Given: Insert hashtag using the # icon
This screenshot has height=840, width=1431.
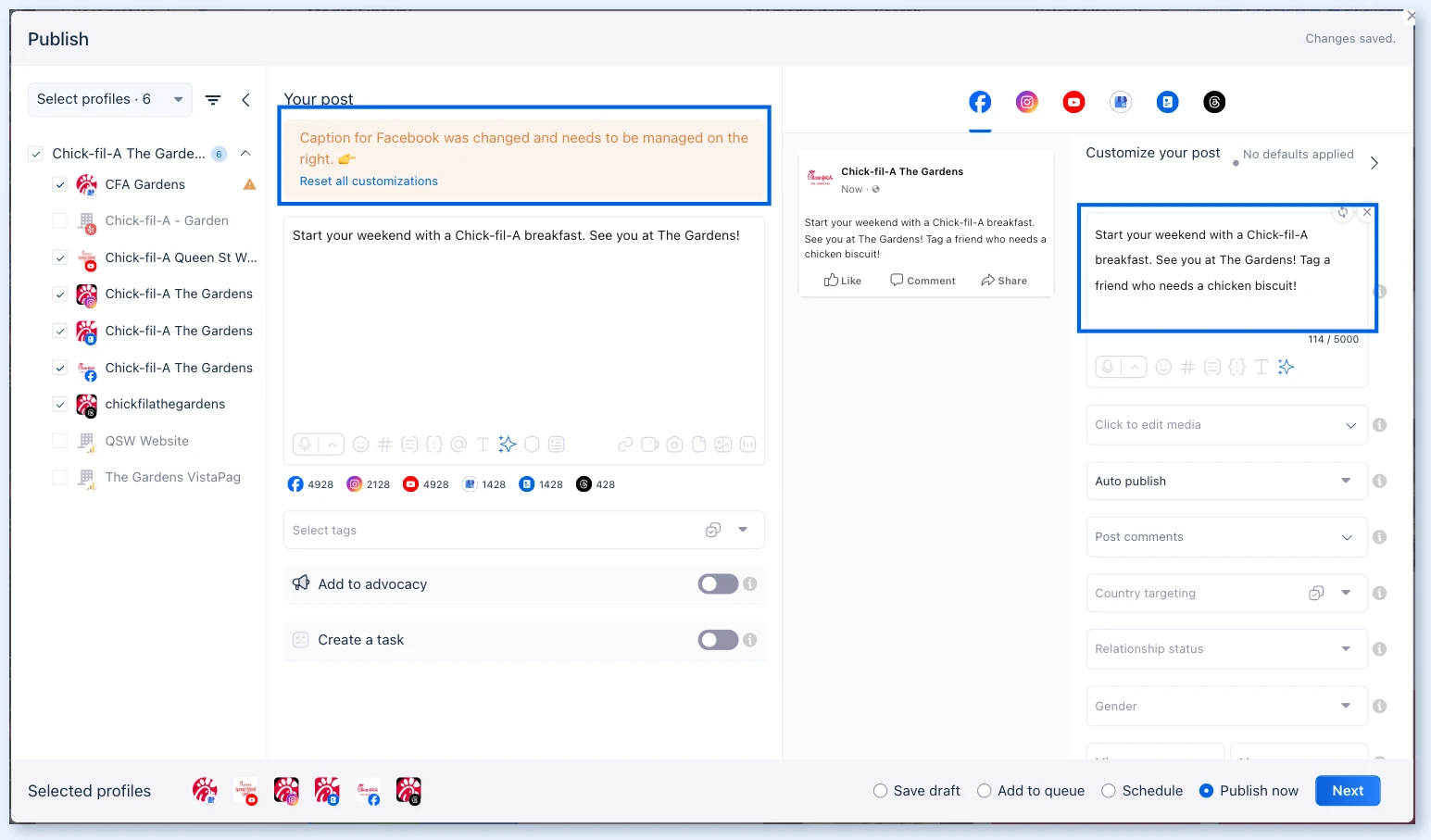Looking at the screenshot, I should [385, 445].
